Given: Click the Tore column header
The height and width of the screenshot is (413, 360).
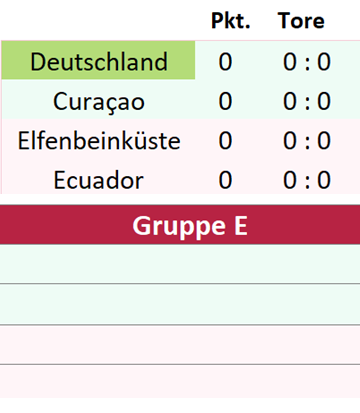Looking at the screenshot, I should pos(301,21).
